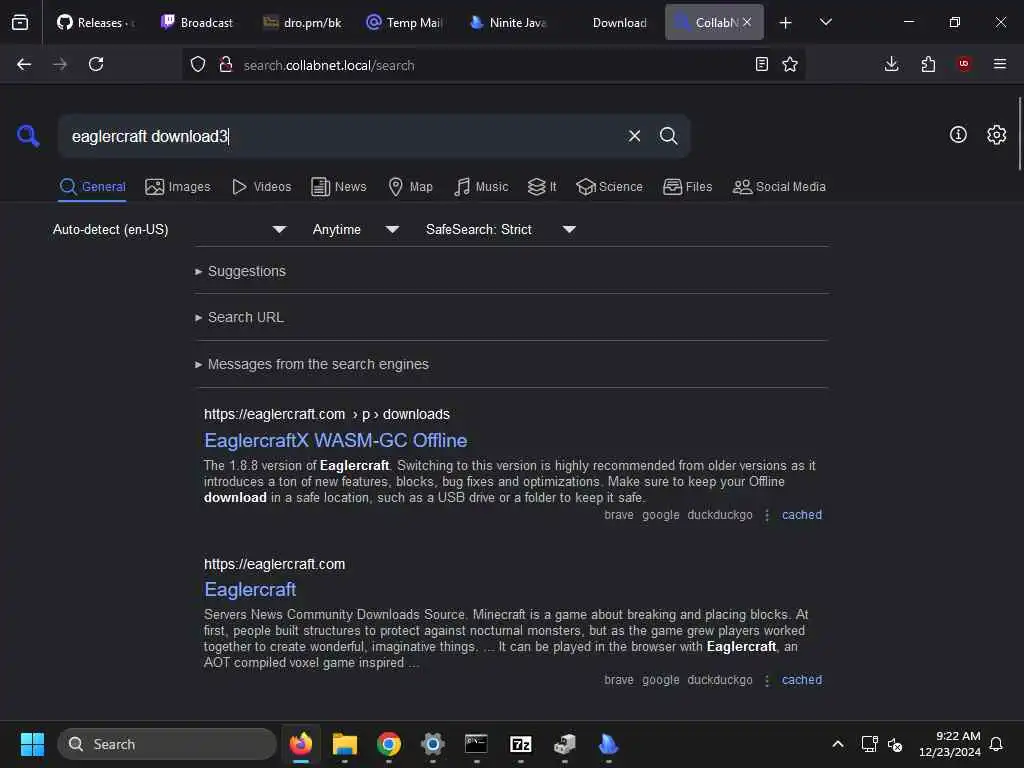This screenshot has width=1024, height=768.
Task: Expand the Search URL section
Action: [239, 317]
